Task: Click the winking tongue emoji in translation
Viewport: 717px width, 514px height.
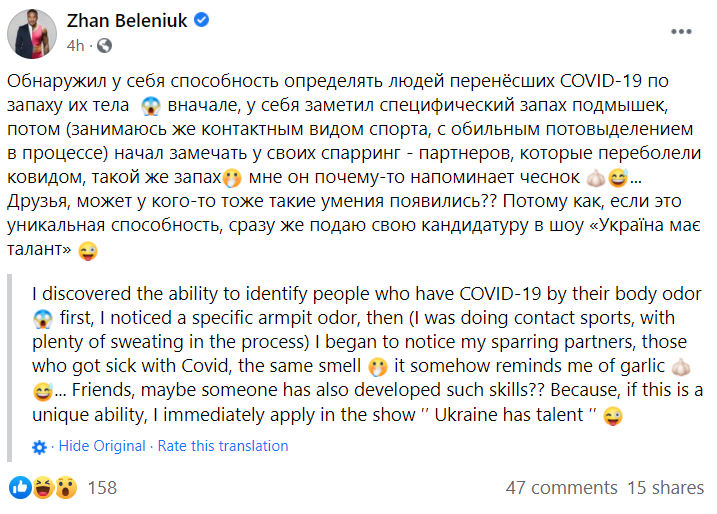Action: (x=614, y=416)
